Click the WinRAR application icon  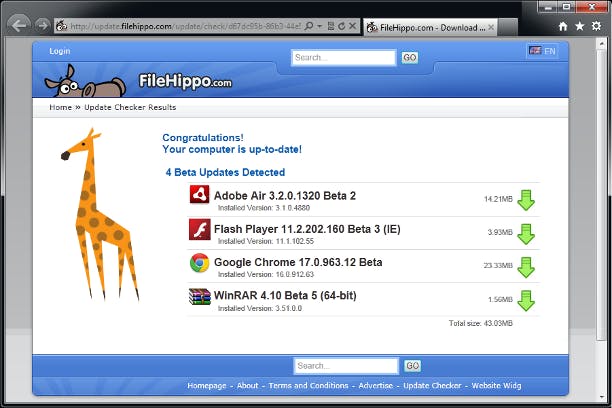click(199, 297)
